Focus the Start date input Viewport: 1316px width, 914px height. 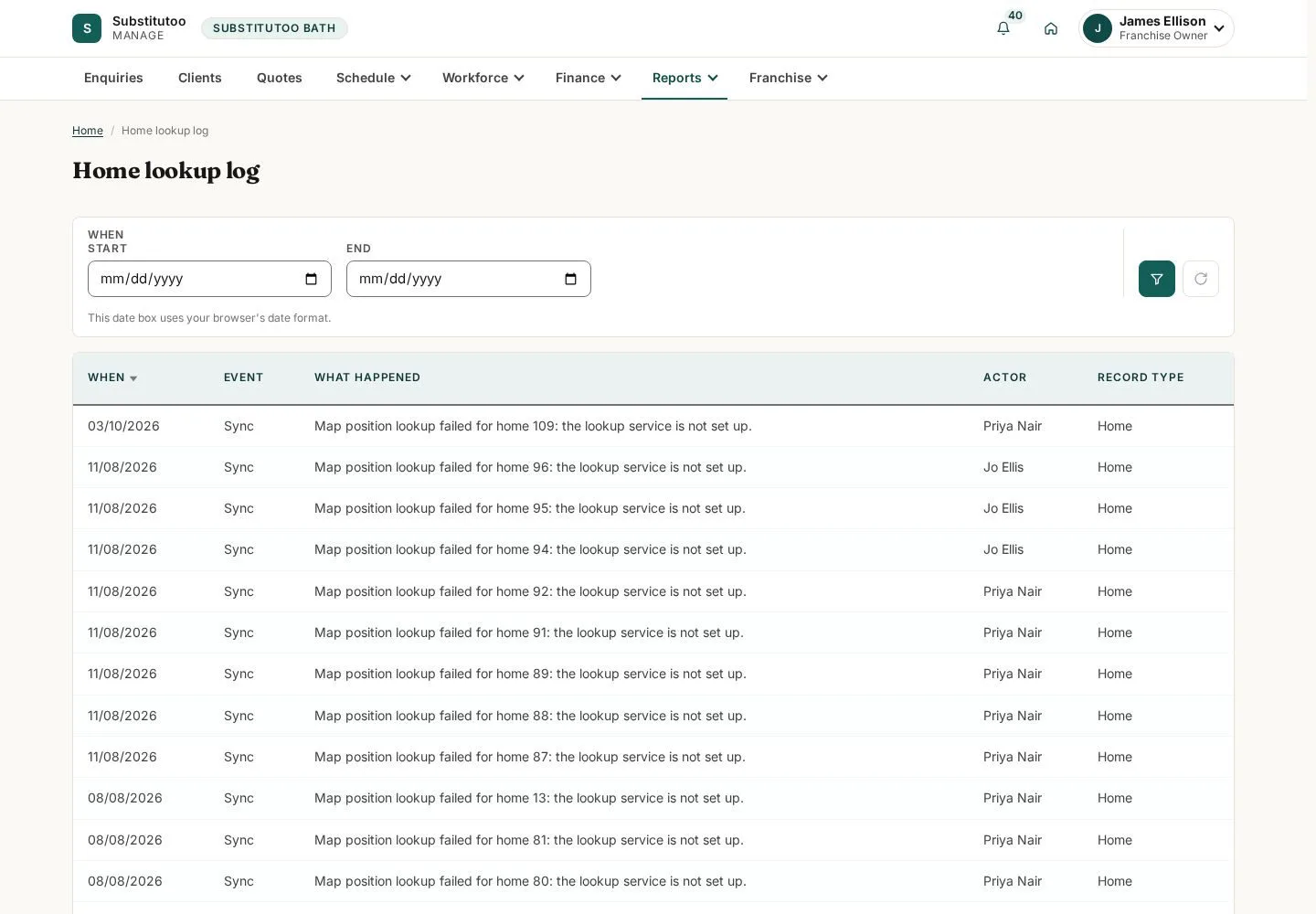pos(209,279)
